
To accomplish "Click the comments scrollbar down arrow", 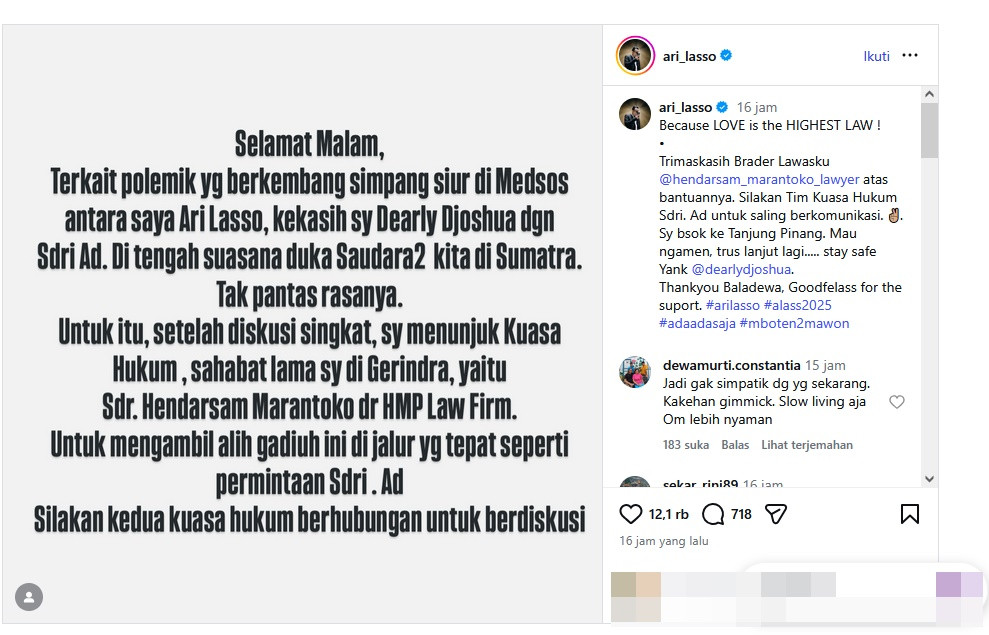I will (x=929, y=479).
